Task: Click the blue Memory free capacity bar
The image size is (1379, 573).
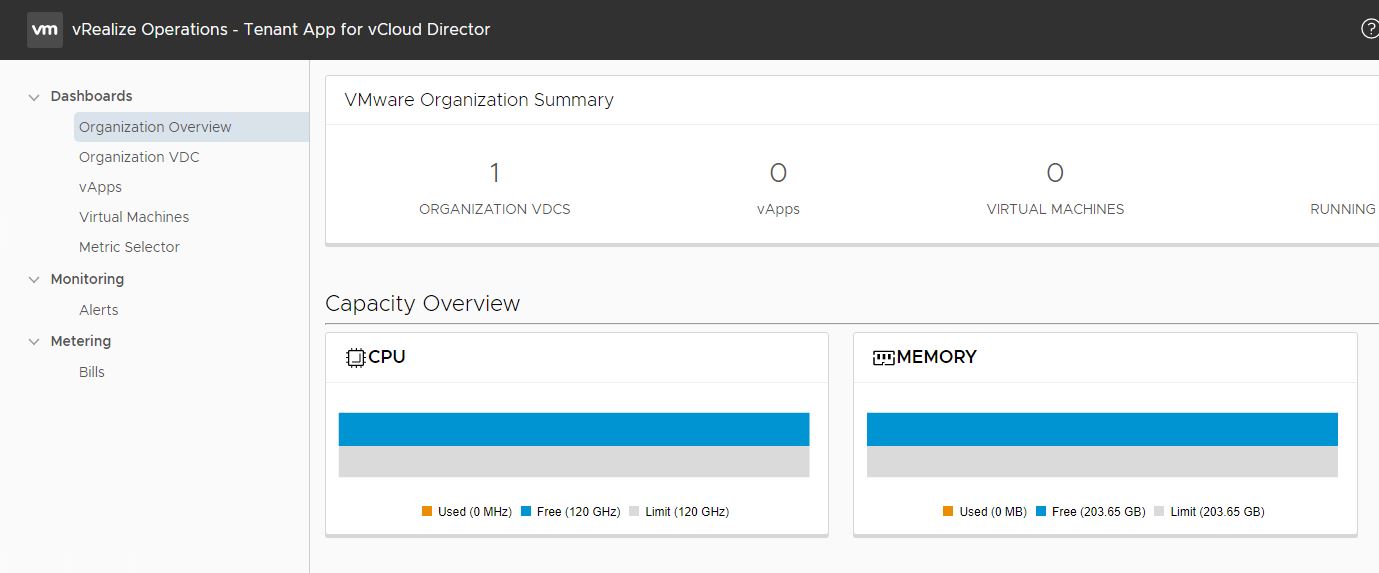Action: pos(1102,429)
